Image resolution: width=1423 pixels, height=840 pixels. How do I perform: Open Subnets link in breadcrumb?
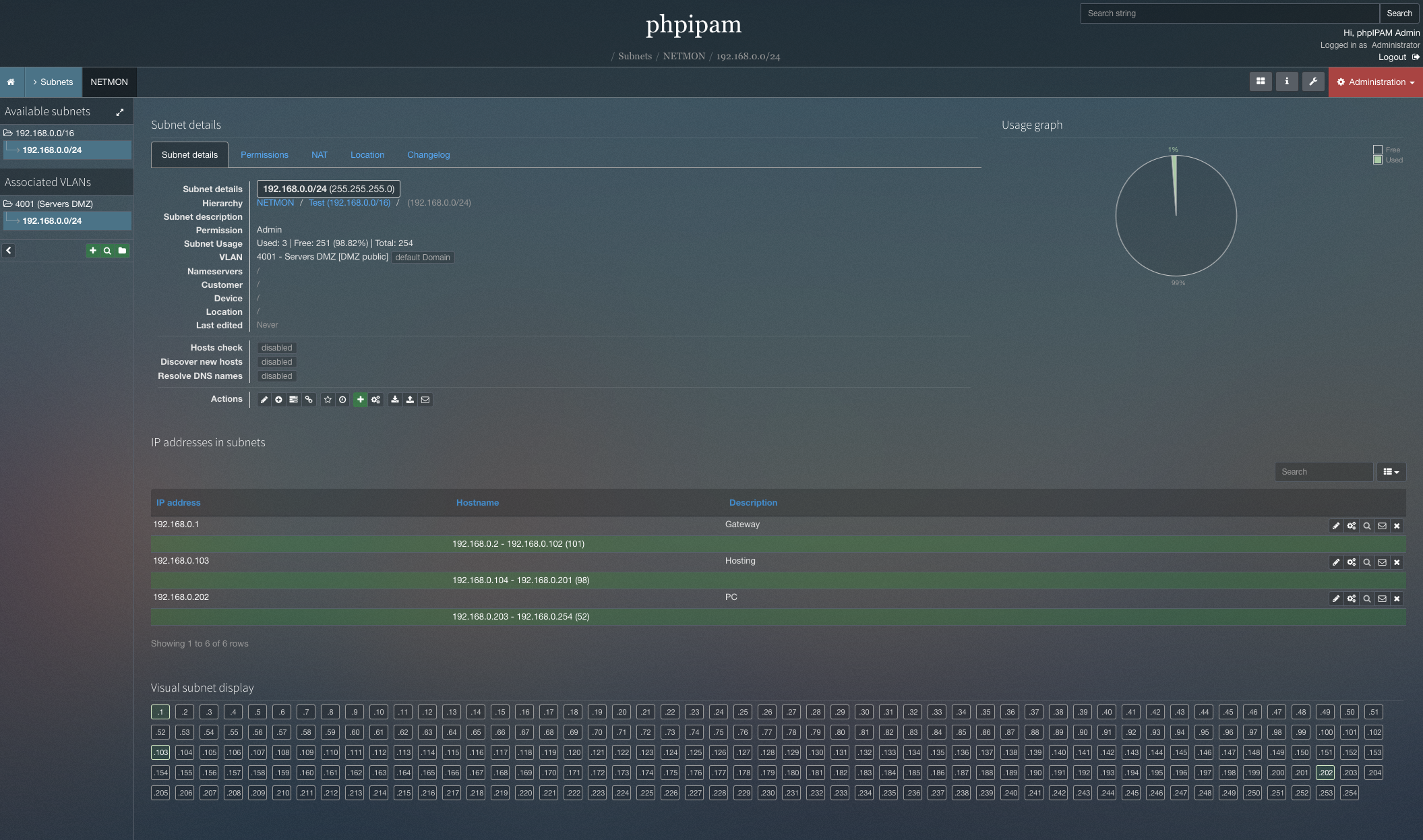click(635, 56)
